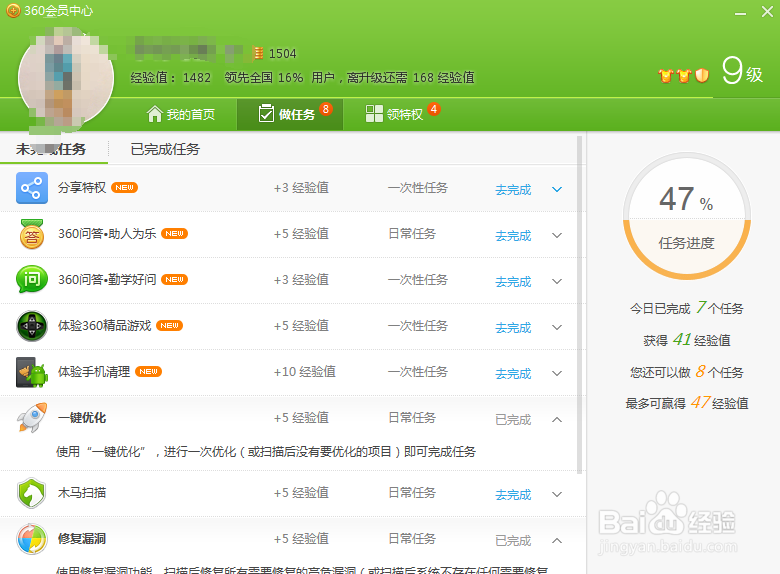Click the 360会员中心 logo icon in title bar
This screenshot has height=574, width=780.
[x=13, y=10]
